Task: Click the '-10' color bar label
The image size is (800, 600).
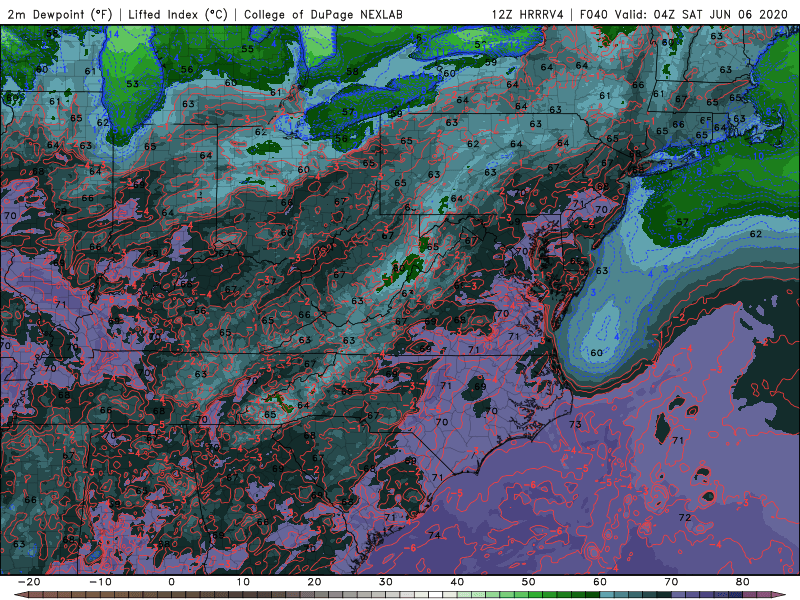Action: point(100,582)
